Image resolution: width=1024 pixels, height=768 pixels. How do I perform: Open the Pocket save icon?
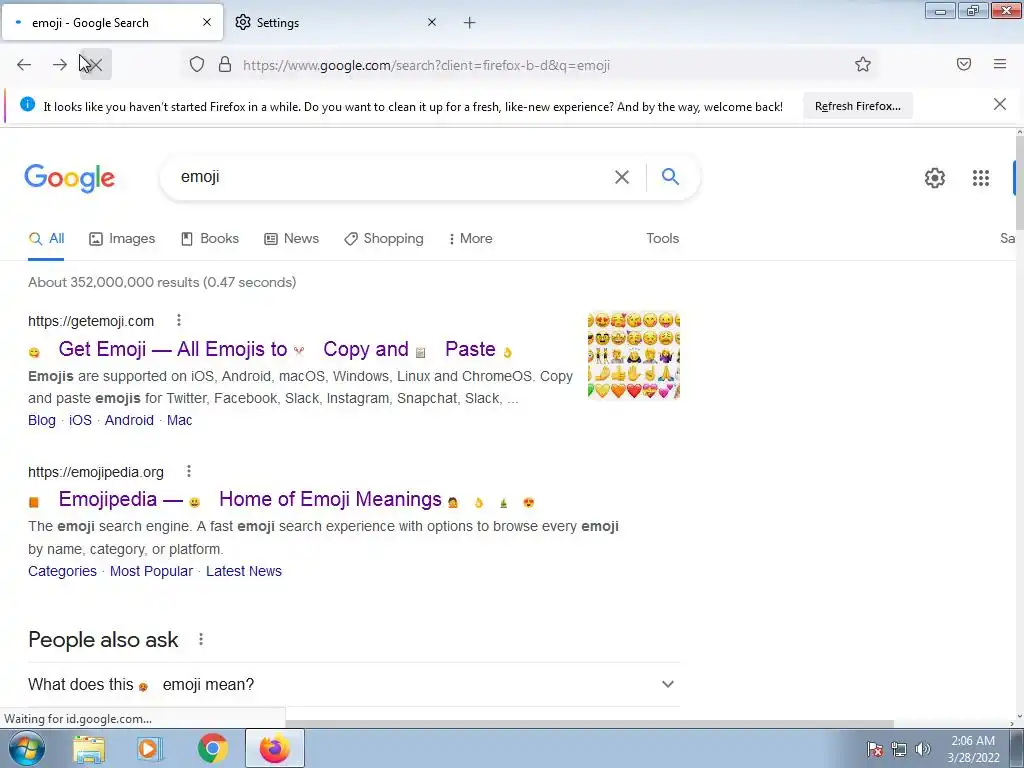(963, 64)
